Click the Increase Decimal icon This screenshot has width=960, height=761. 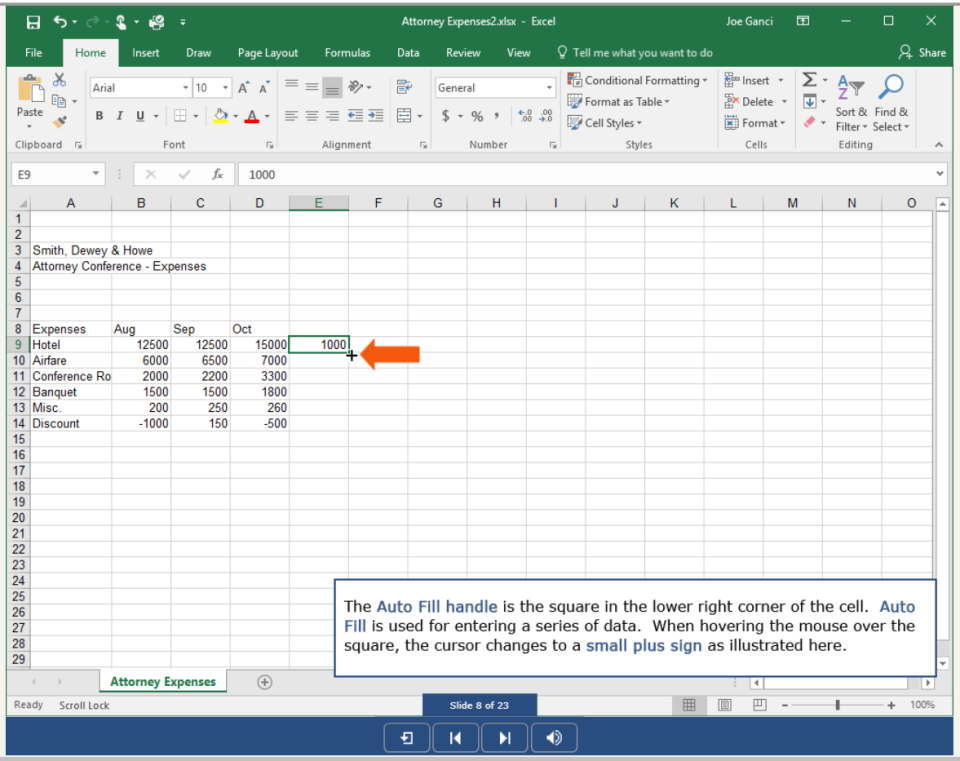(x=525, y=116)
